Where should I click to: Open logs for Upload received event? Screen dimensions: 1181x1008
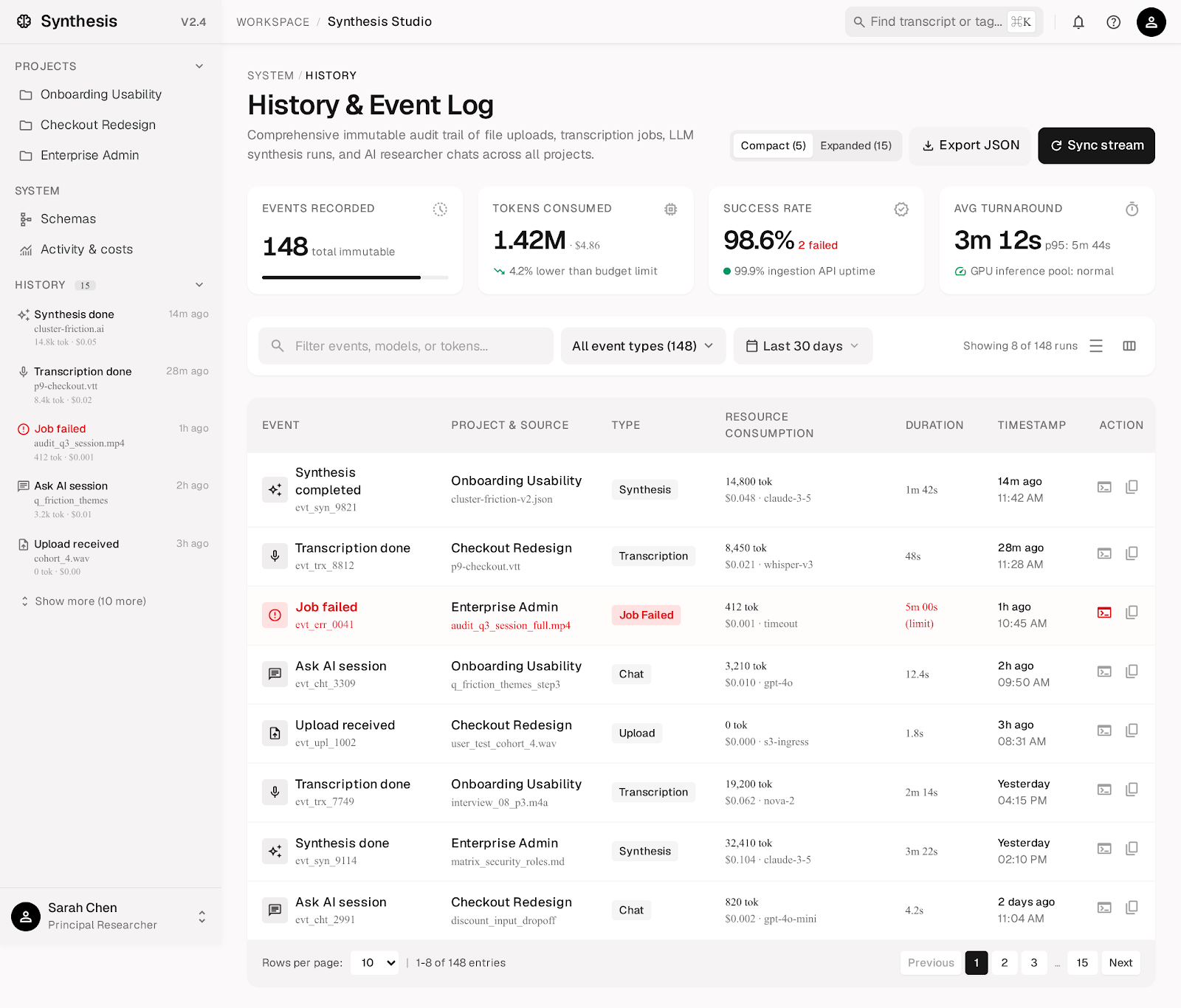tap(1104, 731)
